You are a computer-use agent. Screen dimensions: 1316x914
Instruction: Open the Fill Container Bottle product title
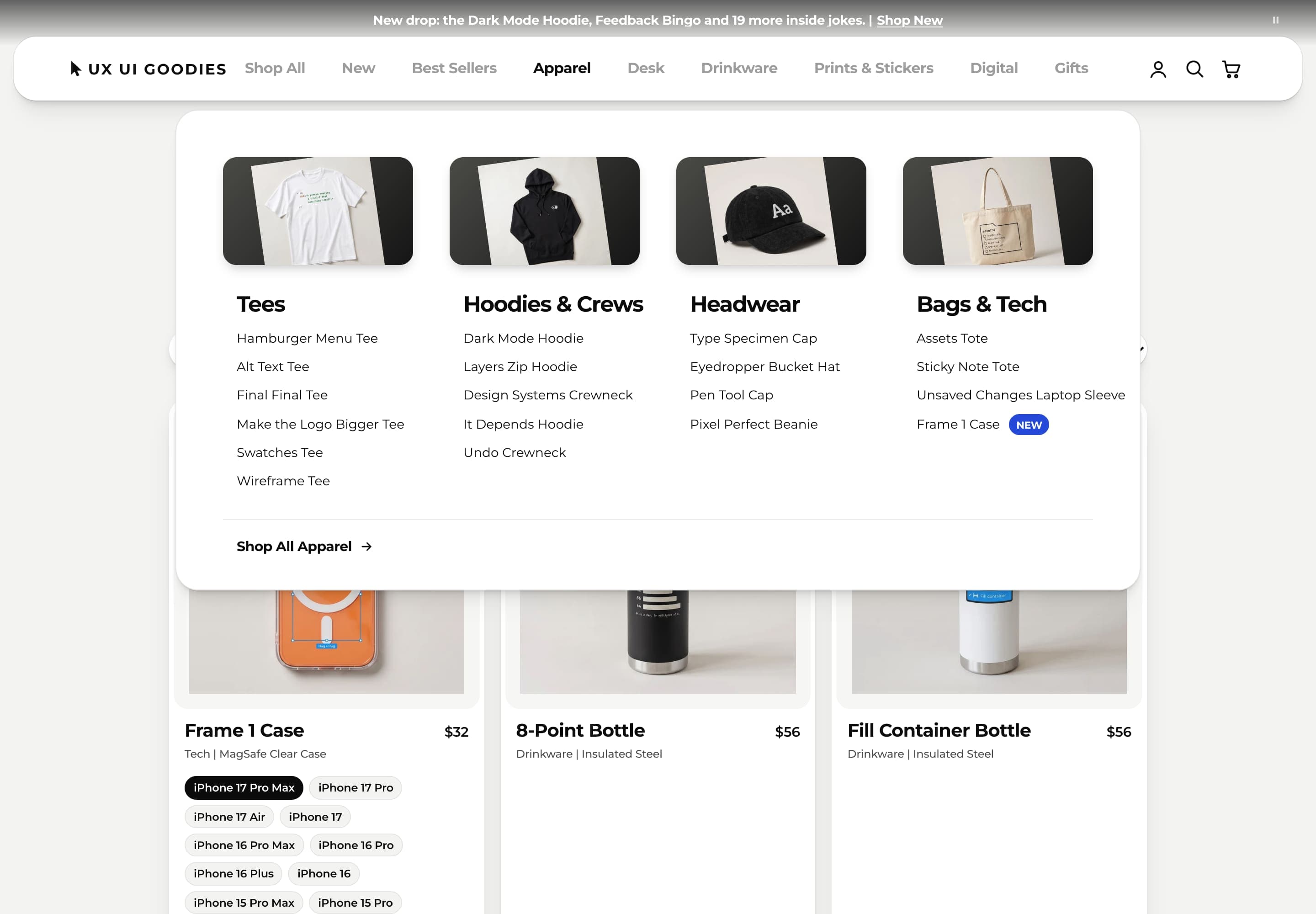click(939, 731)
